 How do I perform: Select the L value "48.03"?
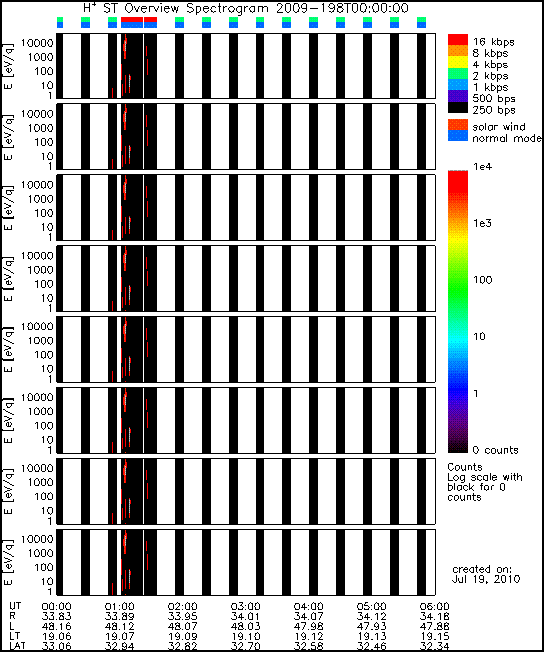point(245,626)
